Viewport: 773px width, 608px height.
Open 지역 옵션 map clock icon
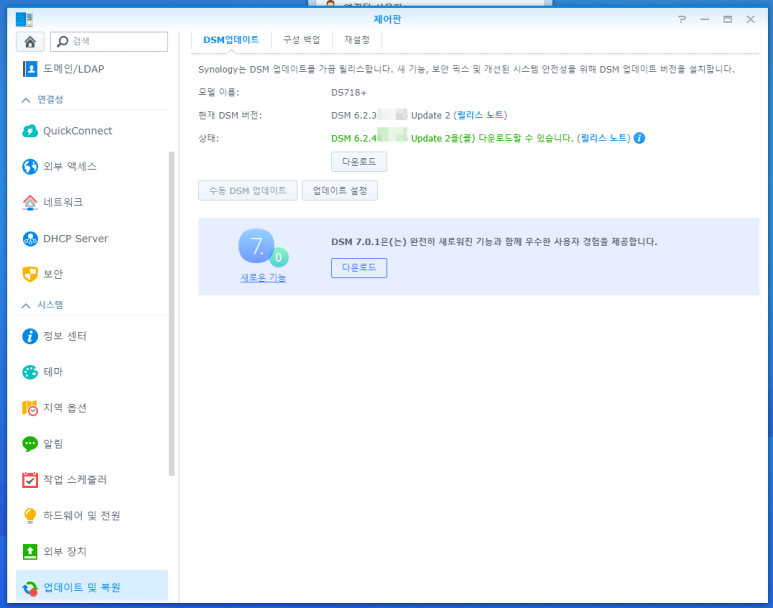click(x=30, y=408)
